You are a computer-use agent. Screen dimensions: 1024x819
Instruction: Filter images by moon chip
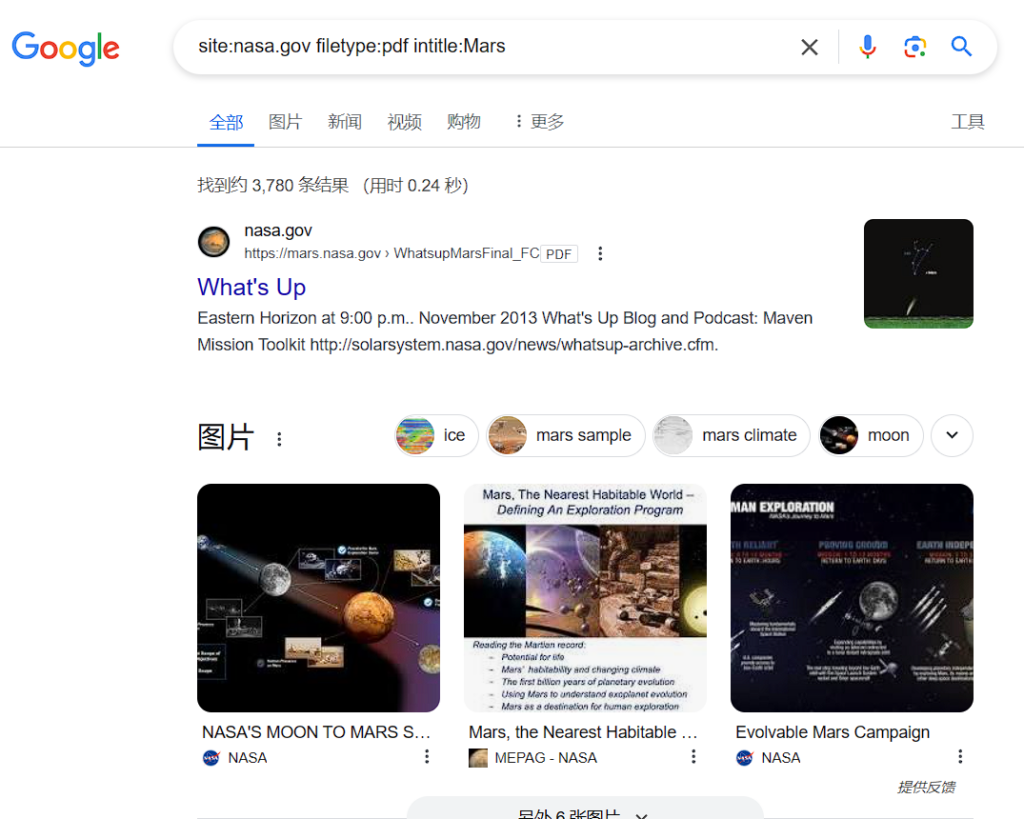point(871,436)
